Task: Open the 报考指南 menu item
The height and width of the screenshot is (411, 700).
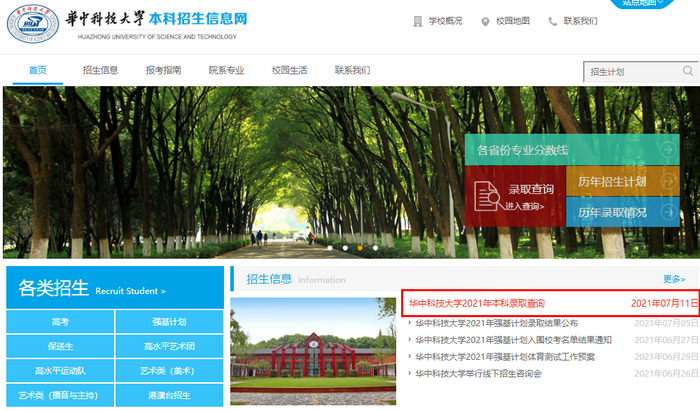Action: tap(163, 70)
